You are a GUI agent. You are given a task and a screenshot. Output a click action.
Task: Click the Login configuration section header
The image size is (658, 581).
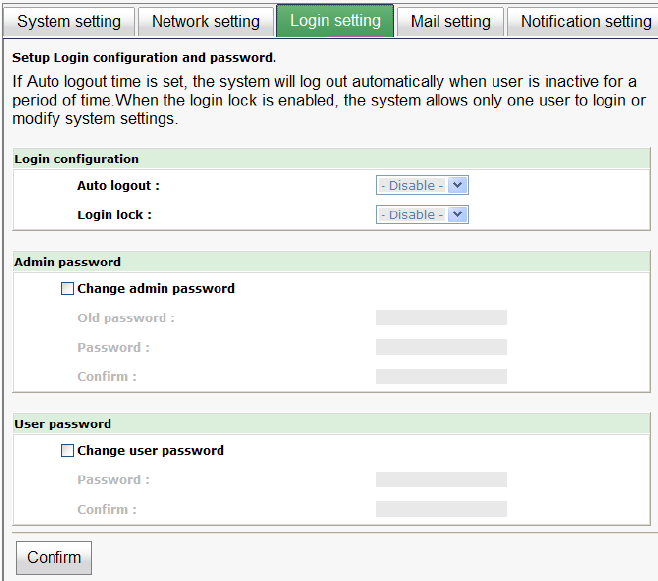[76, 159]
